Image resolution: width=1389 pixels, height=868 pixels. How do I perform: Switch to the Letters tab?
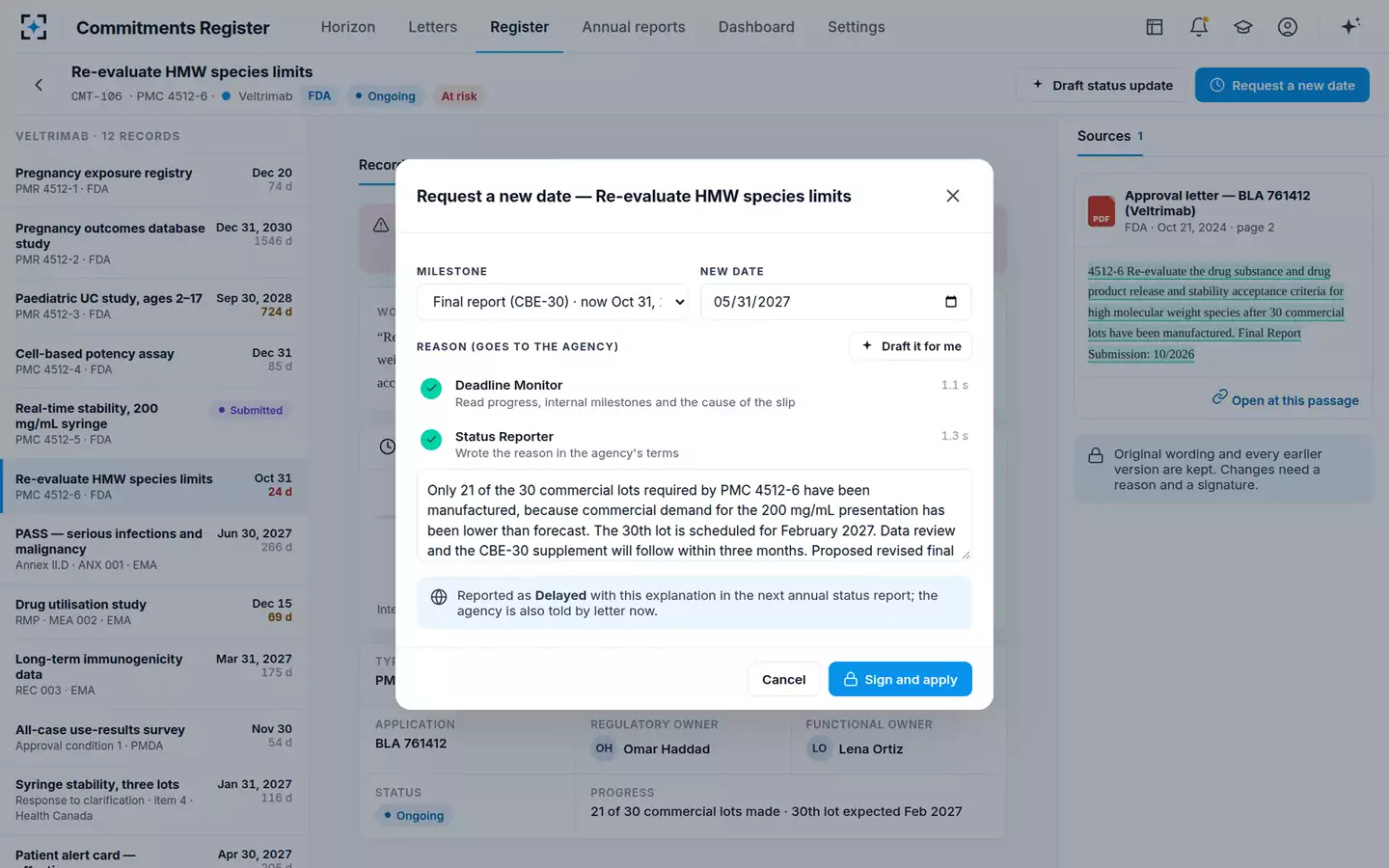433,27
